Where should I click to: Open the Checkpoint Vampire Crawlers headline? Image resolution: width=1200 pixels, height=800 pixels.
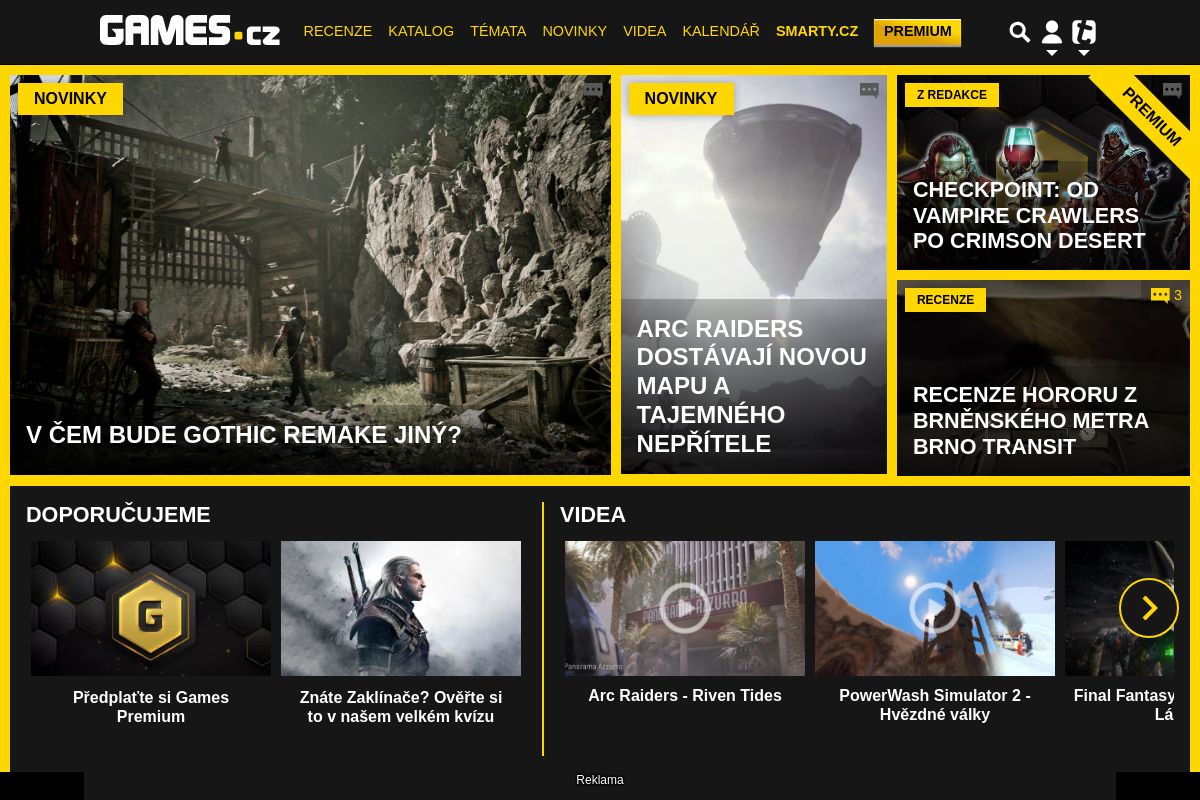pos(1028,215)
